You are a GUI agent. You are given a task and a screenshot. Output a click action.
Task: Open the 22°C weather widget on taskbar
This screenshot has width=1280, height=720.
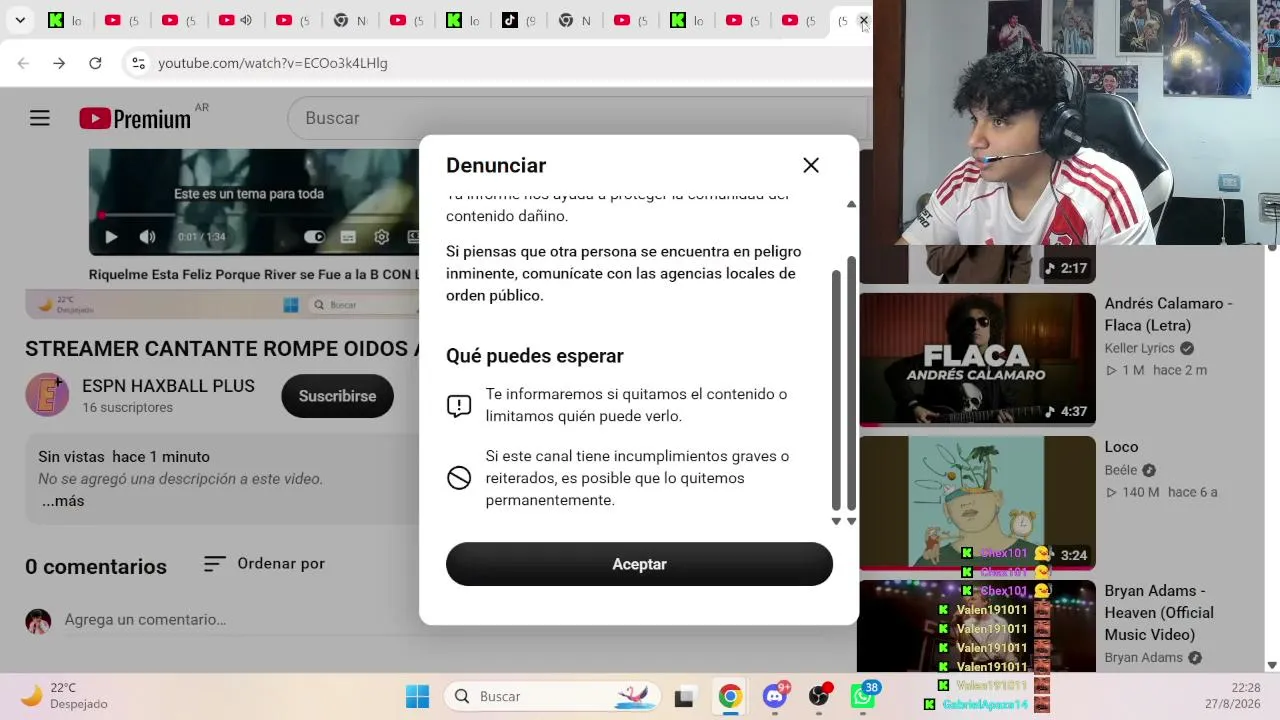click(64, 696)
